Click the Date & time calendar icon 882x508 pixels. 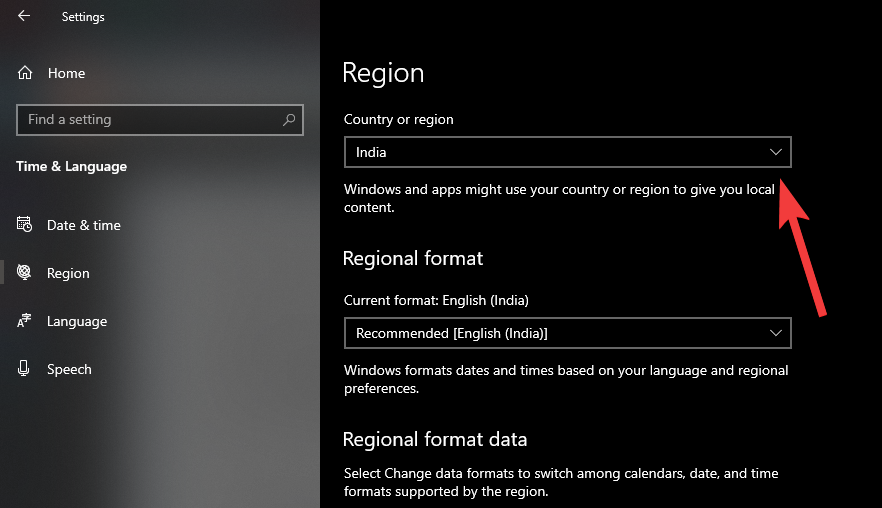coord(25,225)
